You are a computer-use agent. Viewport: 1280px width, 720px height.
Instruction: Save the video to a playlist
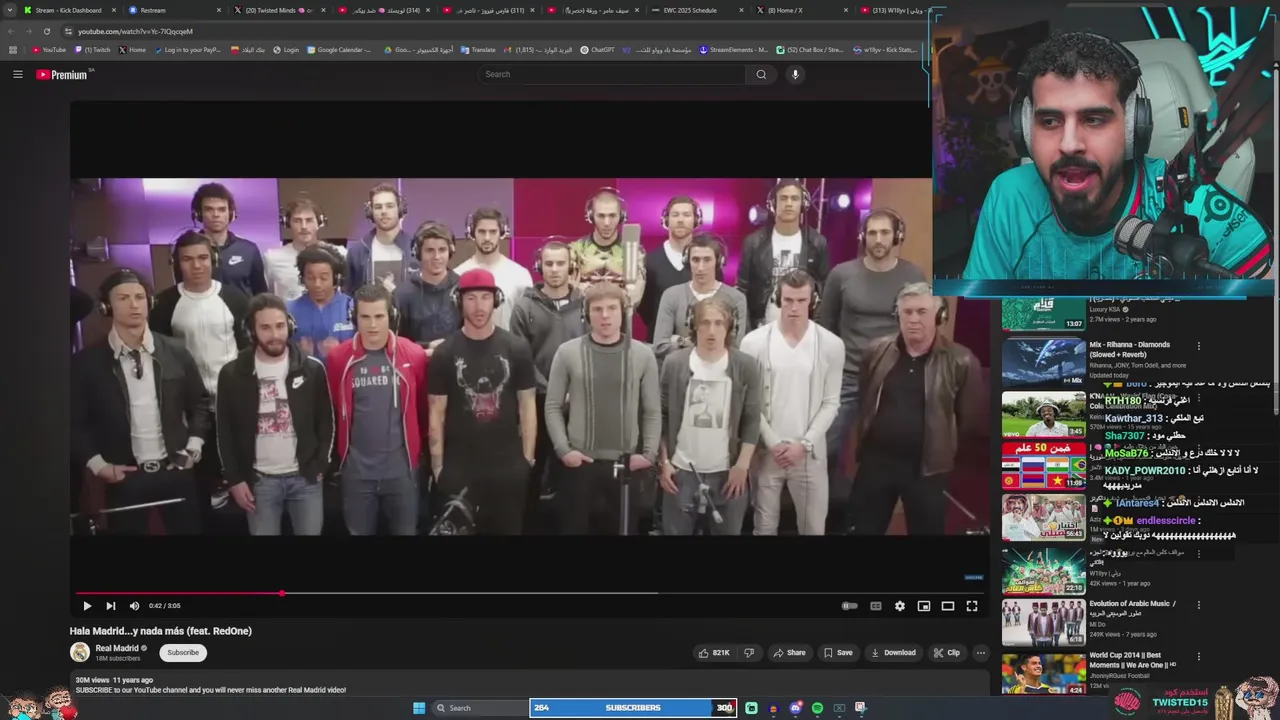coord(838,652)
